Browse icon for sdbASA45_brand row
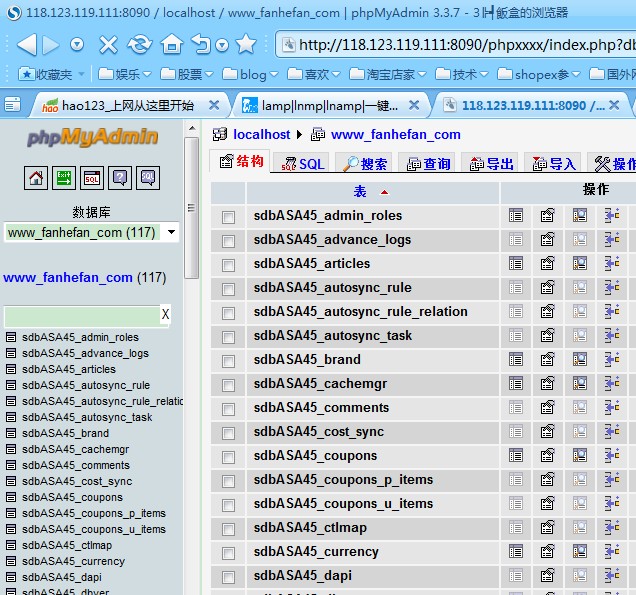636x595 pixels. point(516,359)
